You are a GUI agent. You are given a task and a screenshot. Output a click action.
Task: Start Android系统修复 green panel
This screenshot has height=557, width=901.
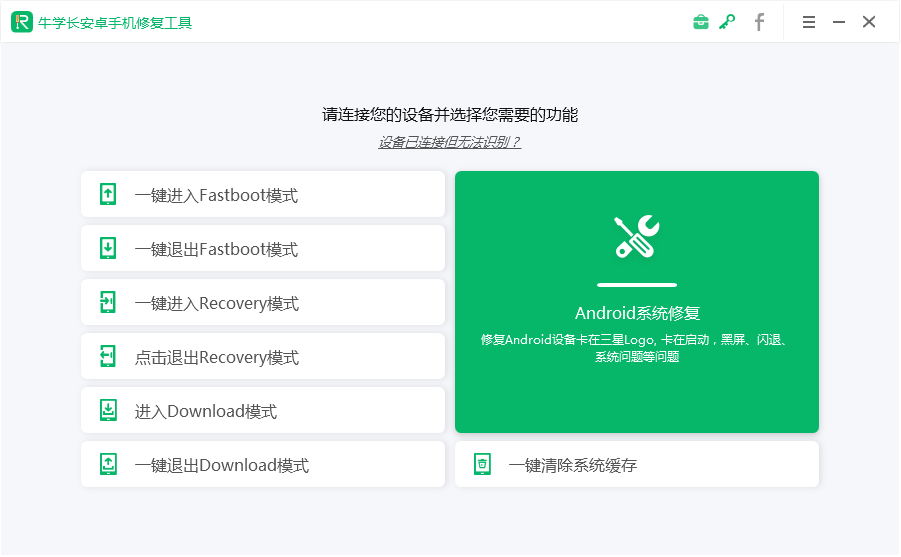[637, 302]
